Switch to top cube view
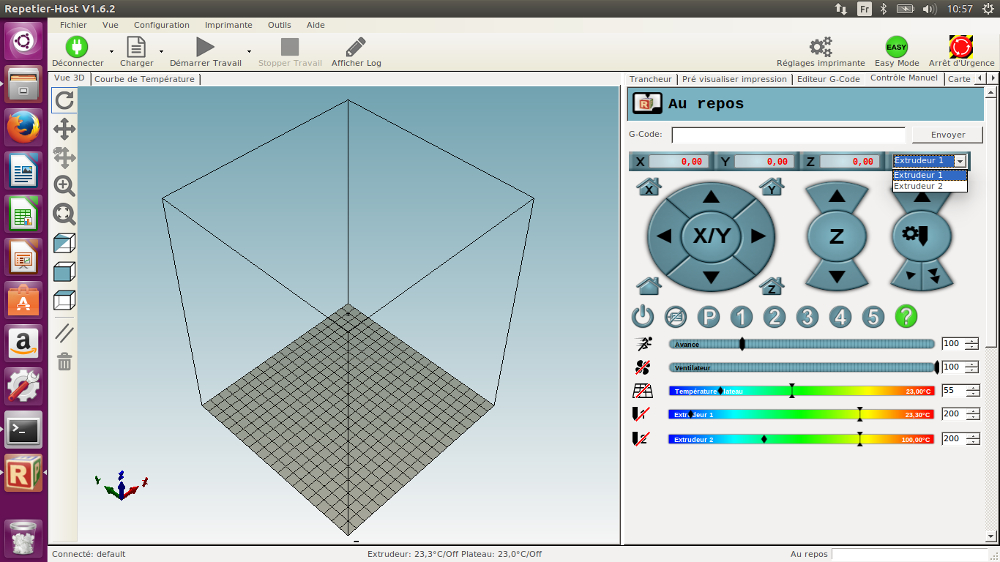 pos(64,300)
